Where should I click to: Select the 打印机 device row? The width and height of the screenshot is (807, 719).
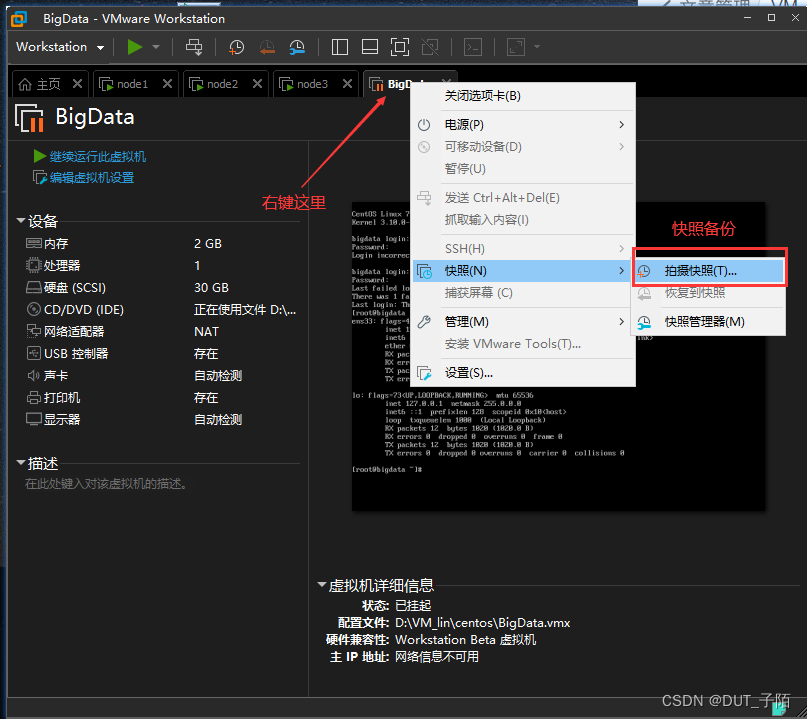click(x=161, y=398)
